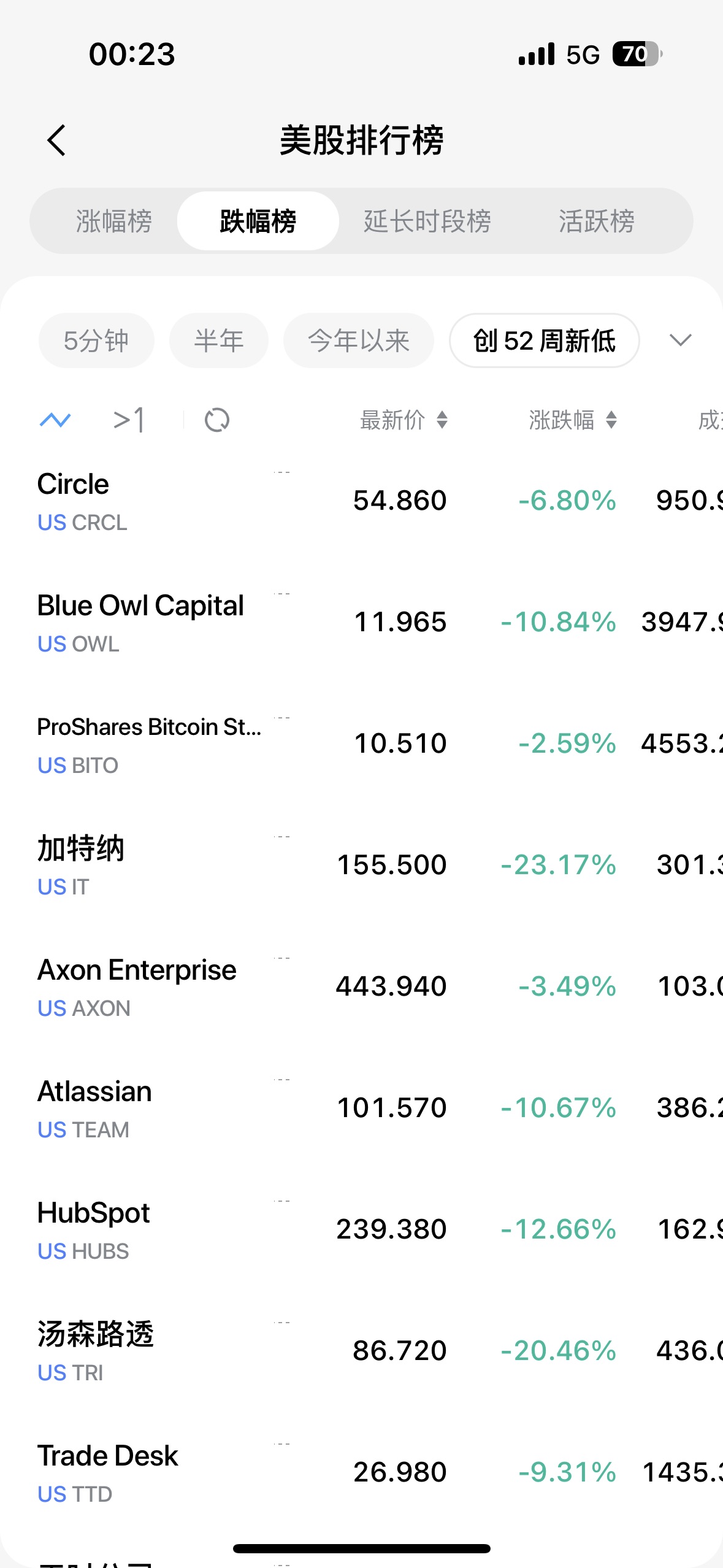Sort by 涨跌幅 arrows
The height and width of the screenshot is (1568, 723).
(x=611, y=420)
